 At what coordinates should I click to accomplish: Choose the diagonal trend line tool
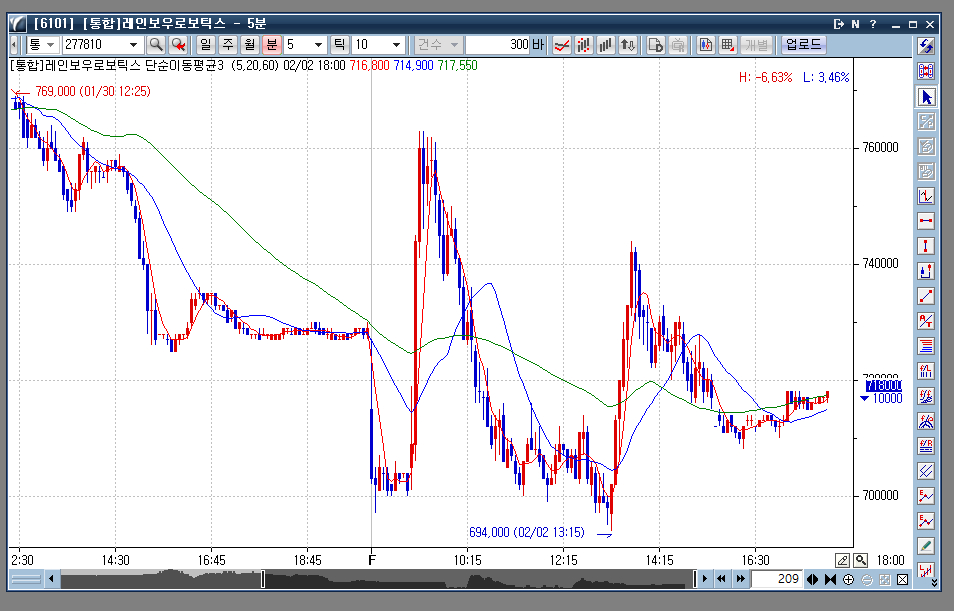tap(926, 296)
